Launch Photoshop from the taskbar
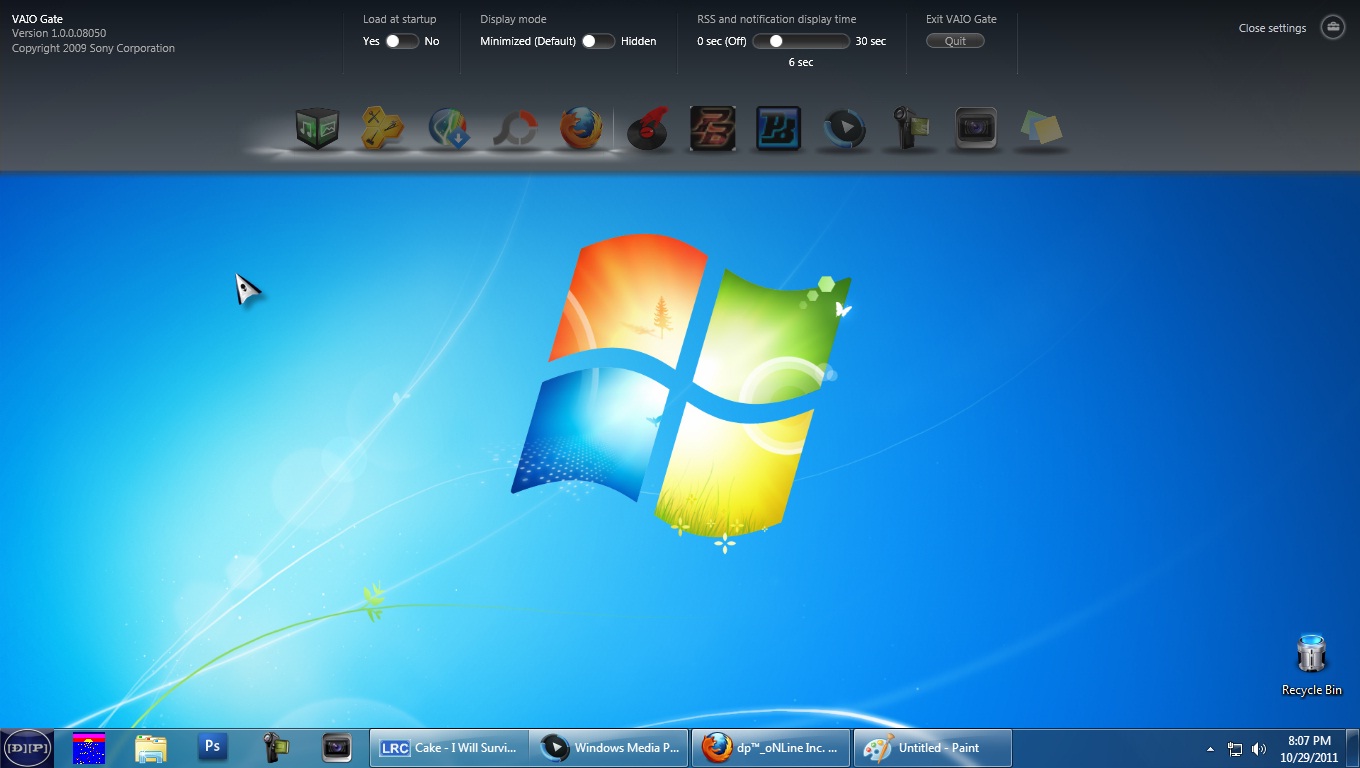The width and height of the screenshot is (1360, 768). tap(212, 747)
